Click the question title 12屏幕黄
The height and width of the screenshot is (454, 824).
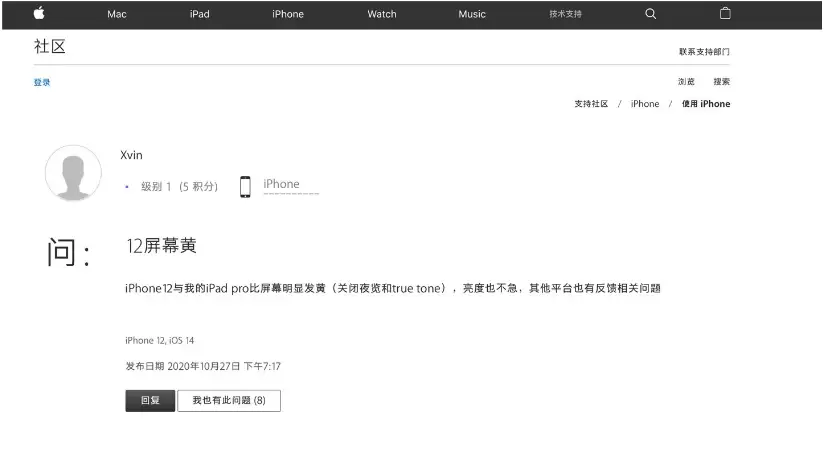point(161,245)
